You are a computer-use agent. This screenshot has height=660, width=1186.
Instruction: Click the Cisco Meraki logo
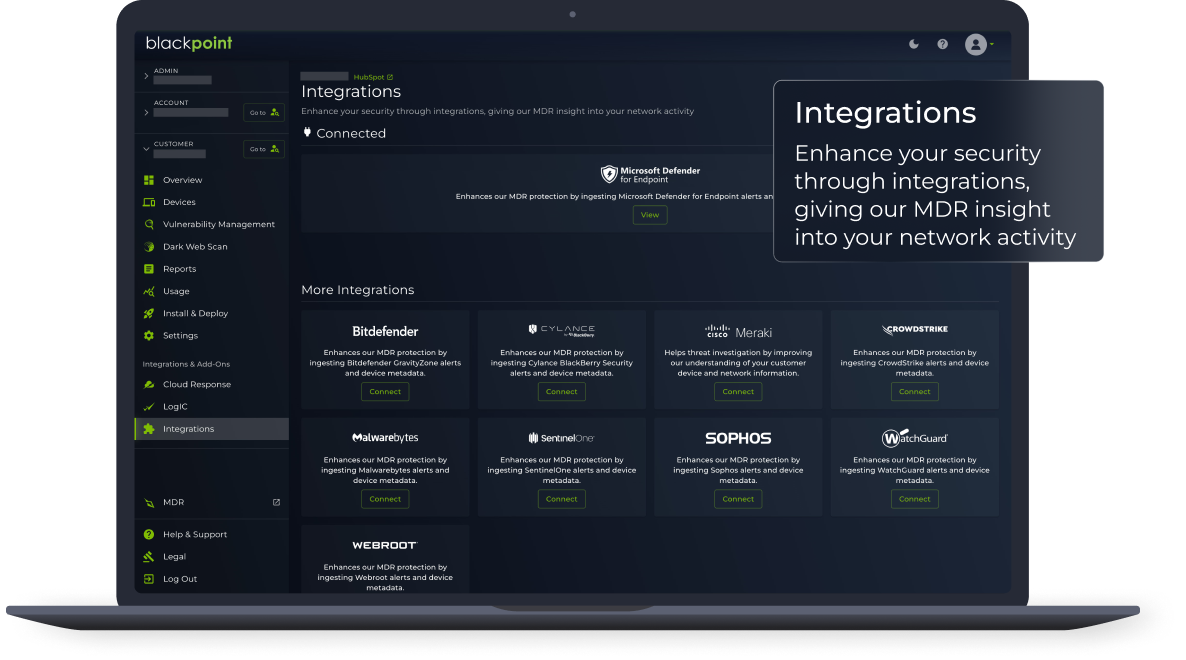(738, 332)
